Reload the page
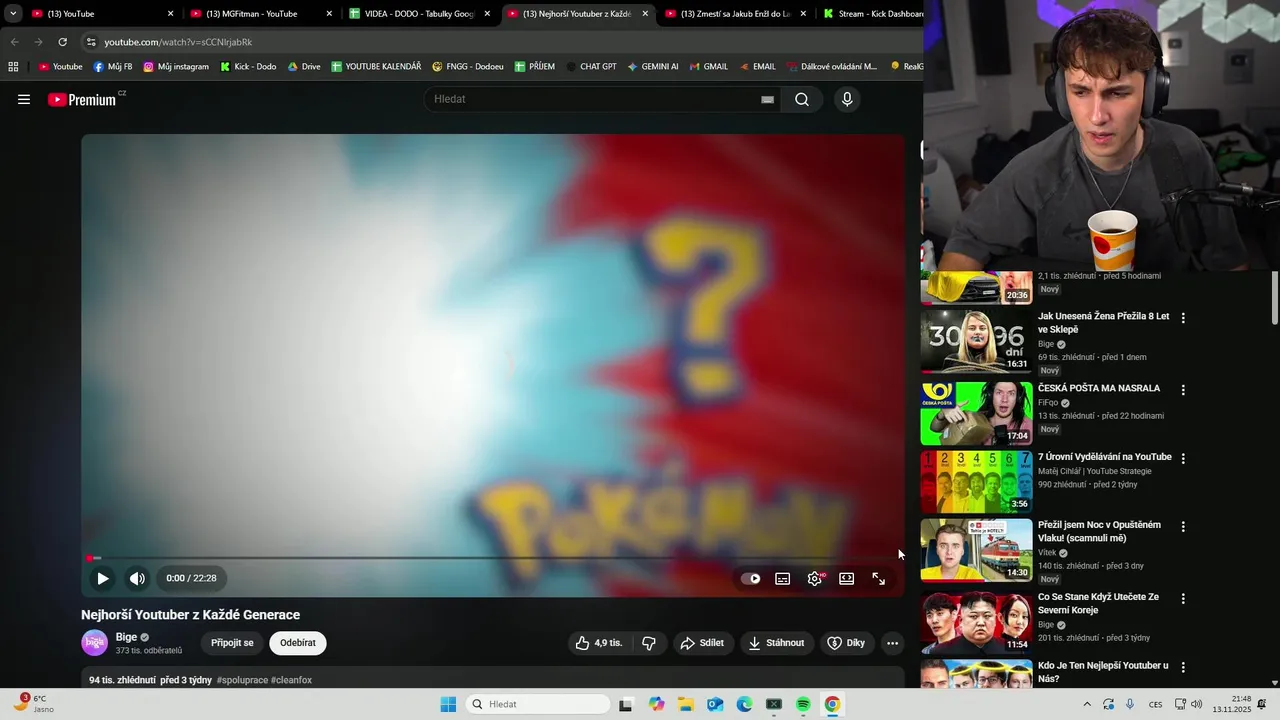This screenshot has width=1280, height=720. pos(62,42)
